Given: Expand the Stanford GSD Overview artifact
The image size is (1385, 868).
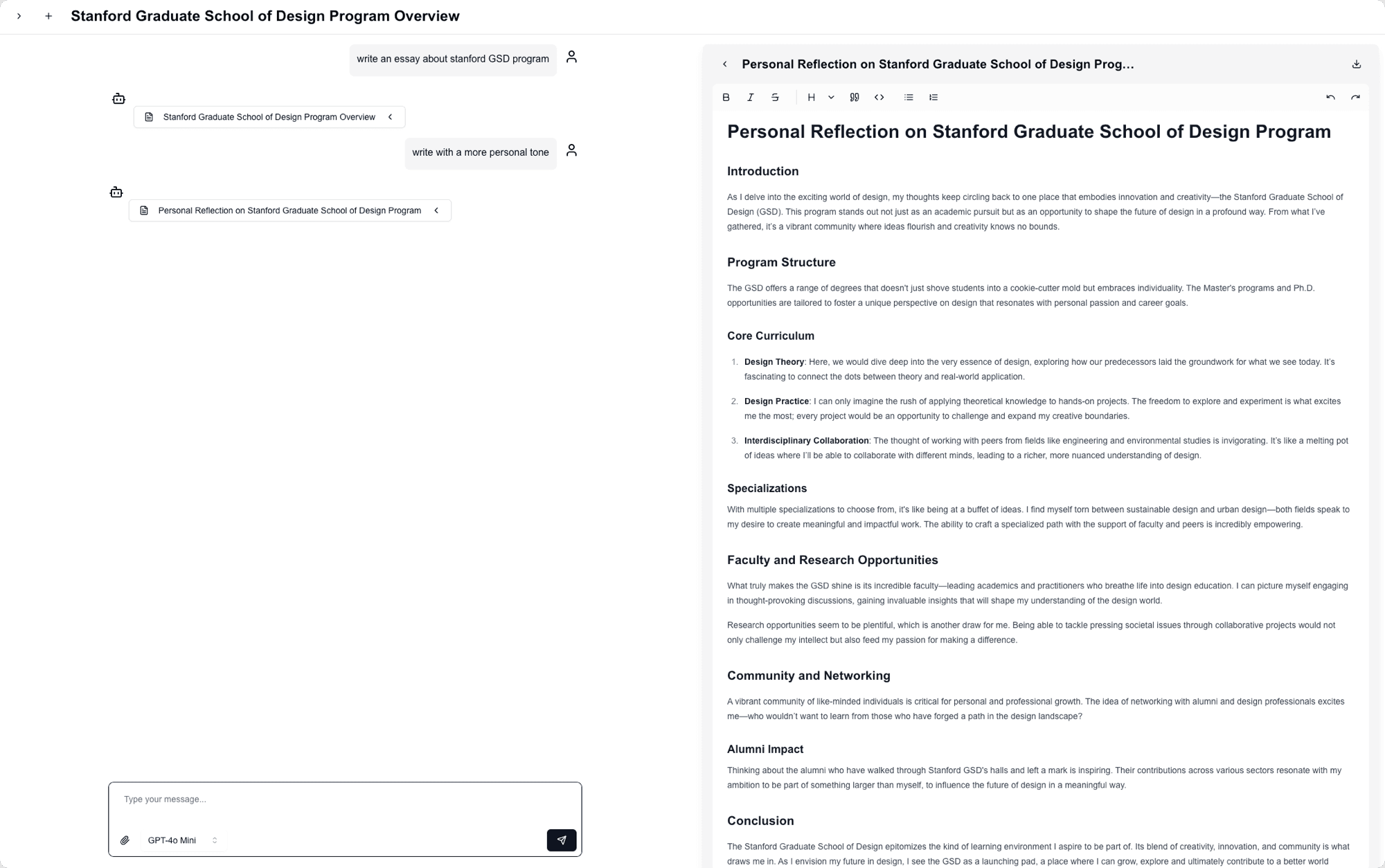Looking at the screenshot, I should pos(390,117).
